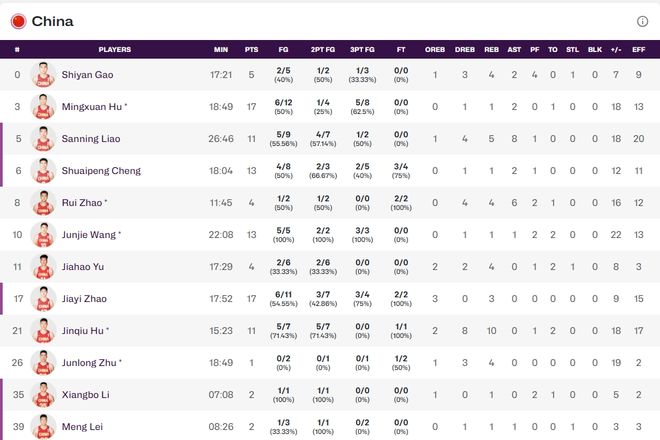This screenshot has height=440, width=660.
Task: Click the info icon beside China header
Action: pyautogui.click(x=642, y=21)
